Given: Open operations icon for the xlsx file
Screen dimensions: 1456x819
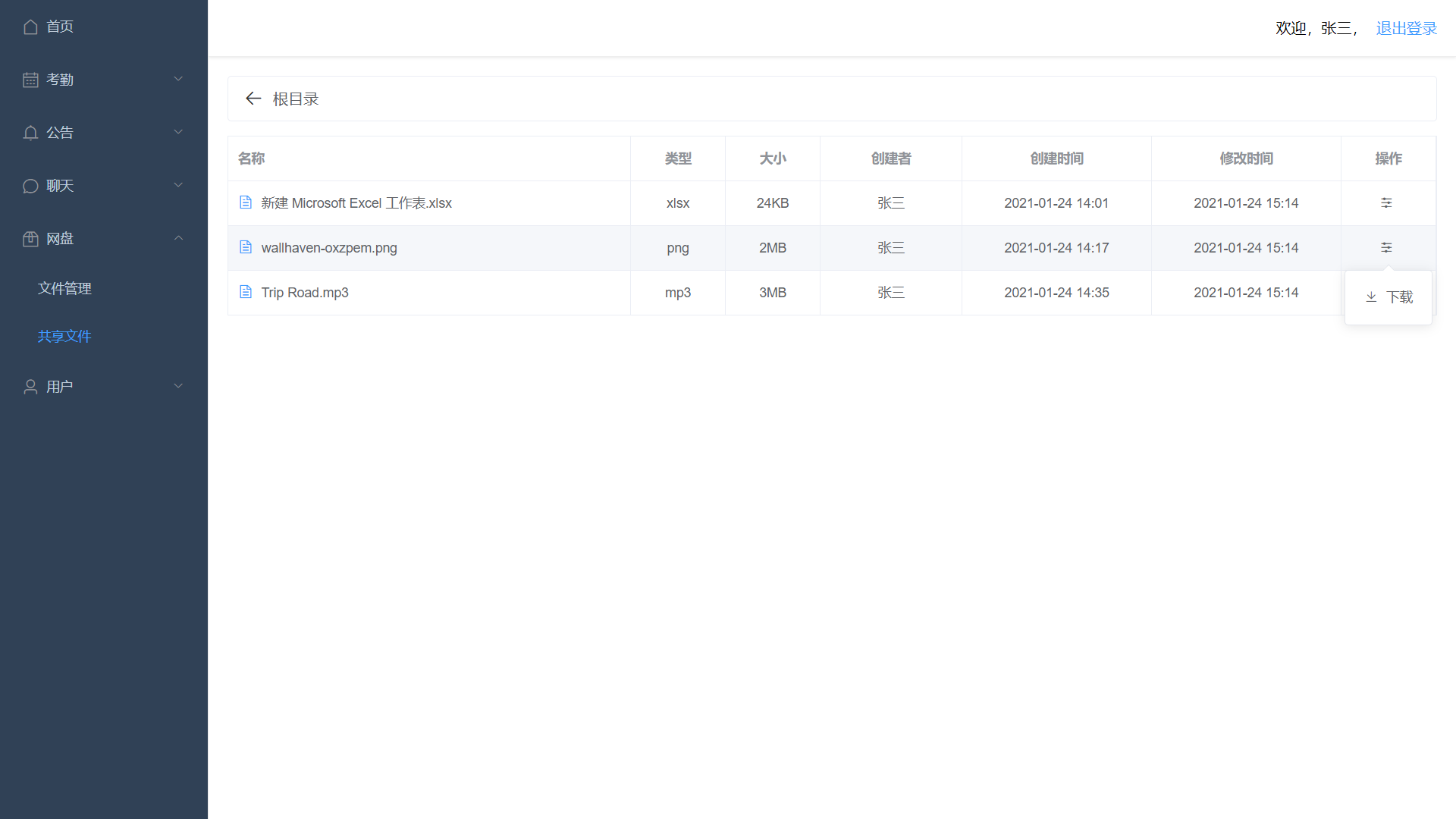Looking at the screenshot, I should (1386, 203).
